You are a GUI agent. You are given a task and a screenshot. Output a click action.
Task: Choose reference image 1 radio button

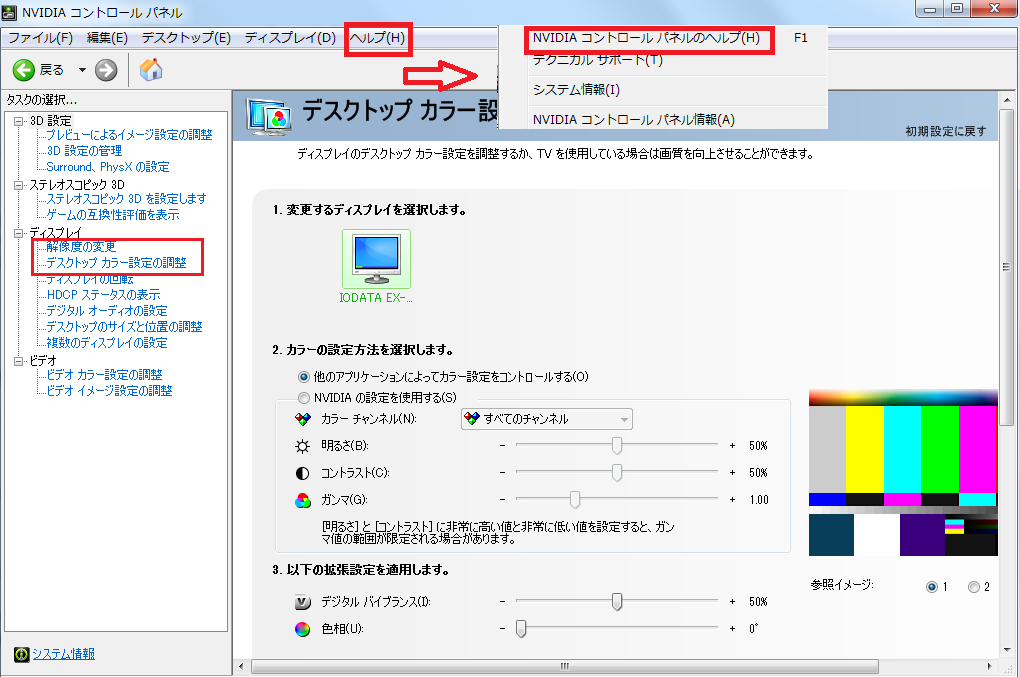(932, 587)
